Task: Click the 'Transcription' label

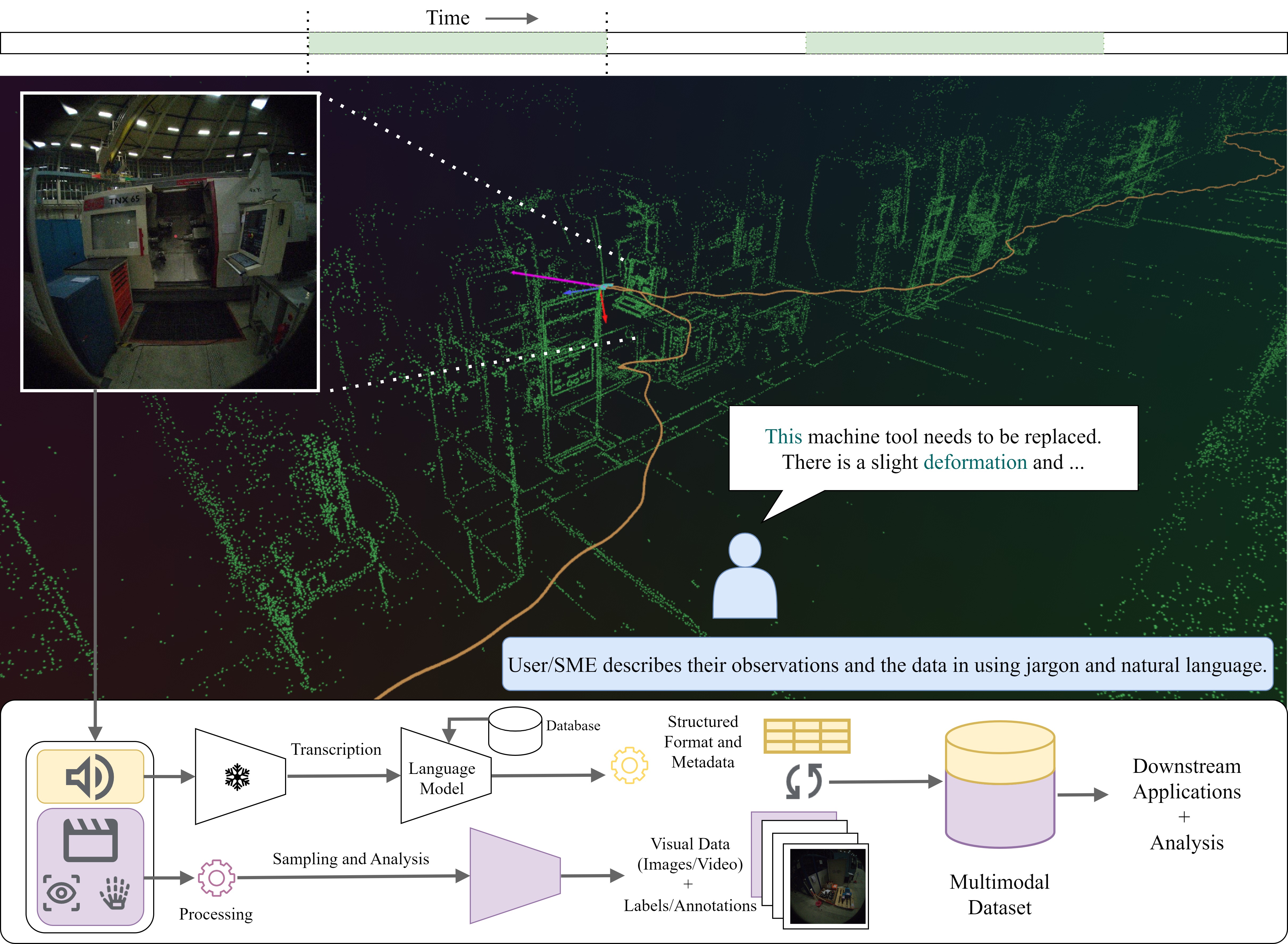Action: coord(336,749)
